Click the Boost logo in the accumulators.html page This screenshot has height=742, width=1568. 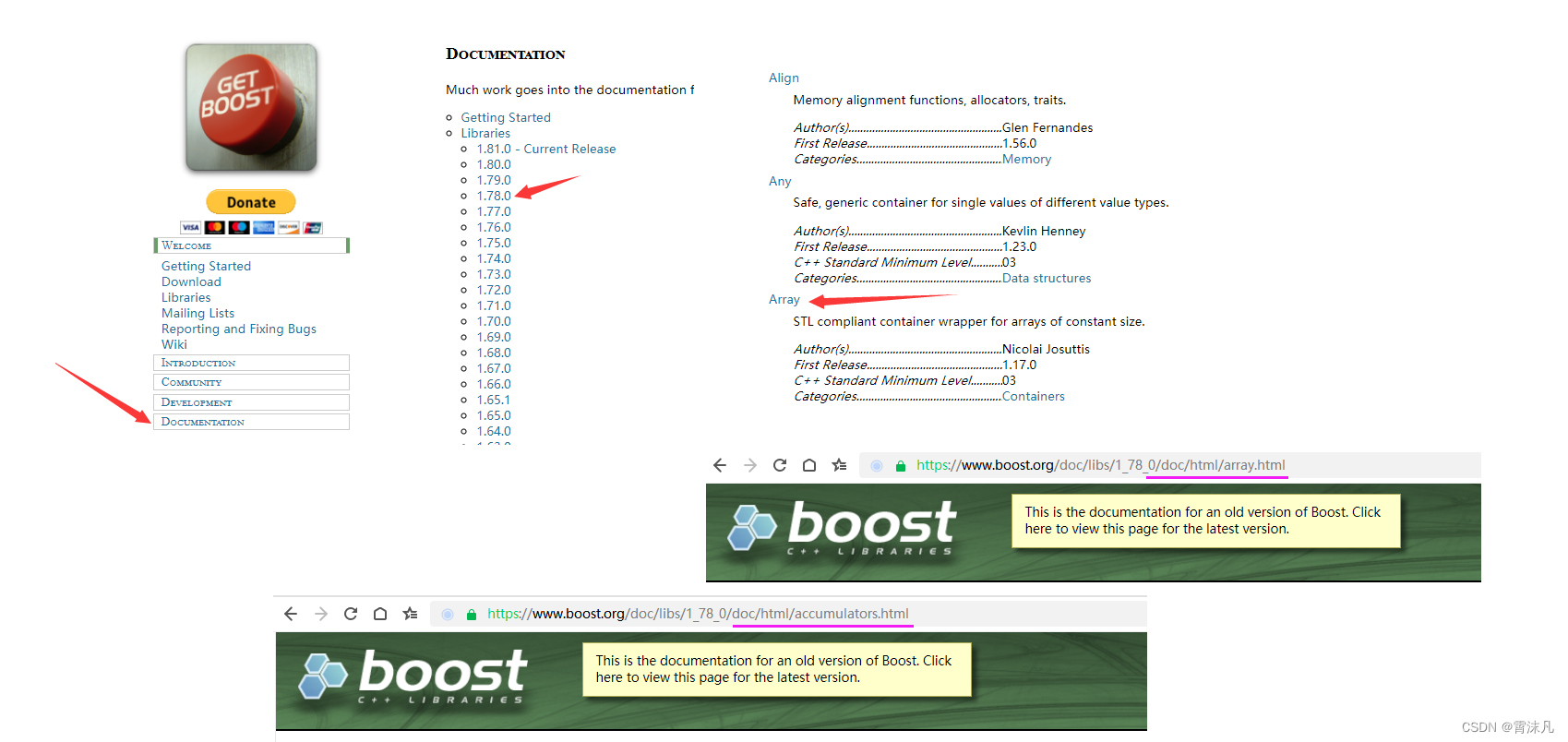413,676
